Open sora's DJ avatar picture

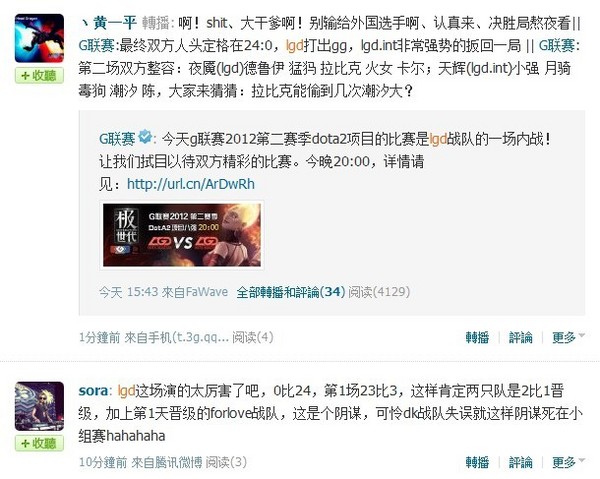39,406
